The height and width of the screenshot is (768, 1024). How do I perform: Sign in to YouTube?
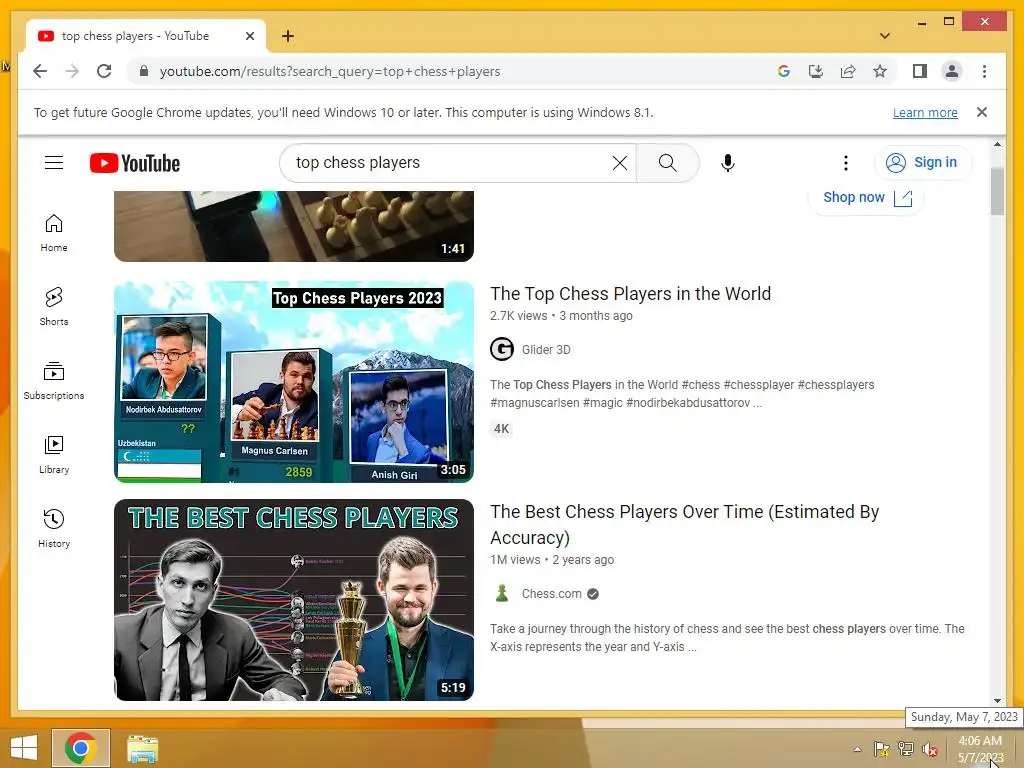[922, 163]
